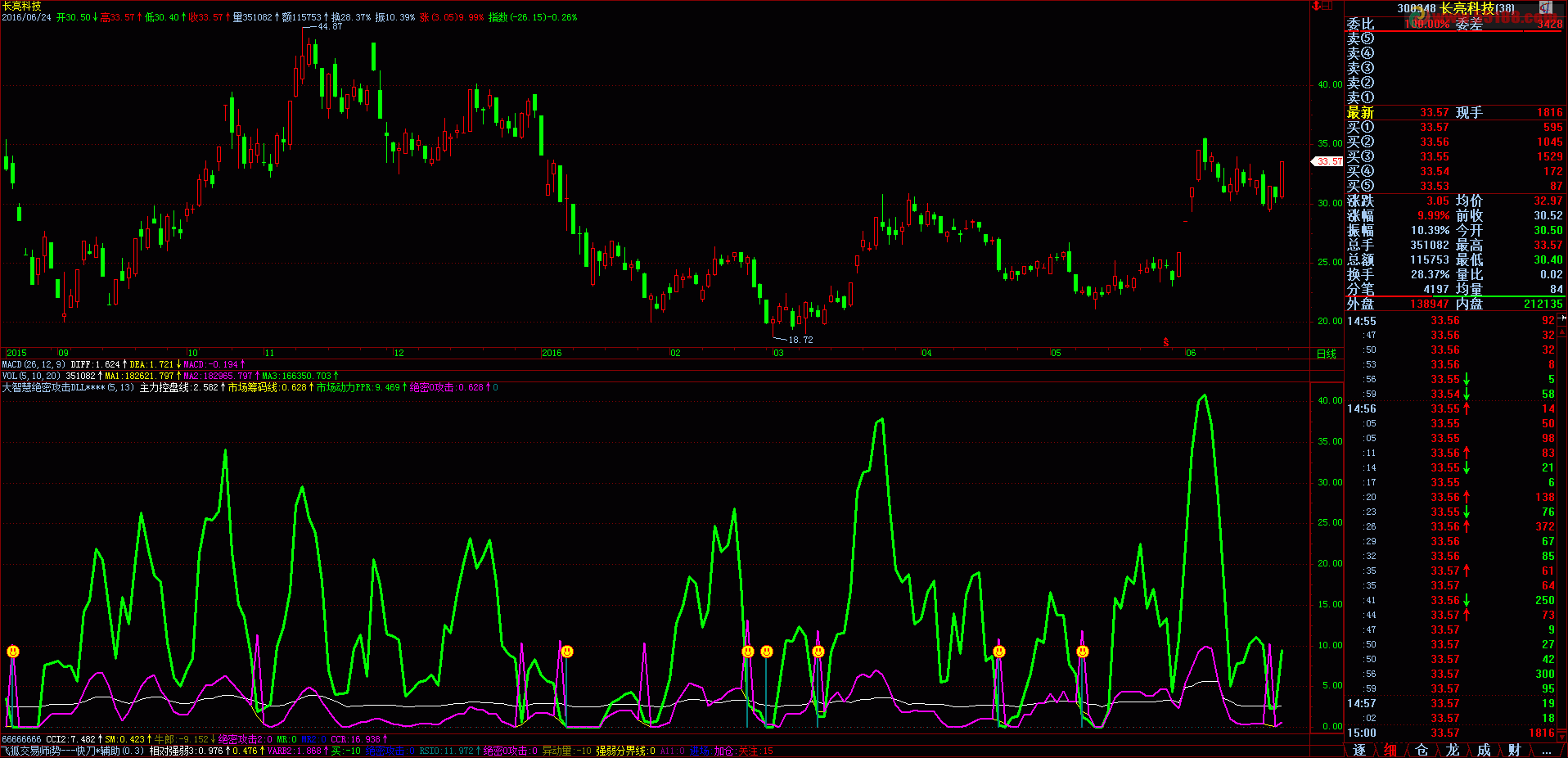This screenshot has height=758, width=1568.
Task: Switch to the 仓 tab
Action: click(x=1422, y=750)
